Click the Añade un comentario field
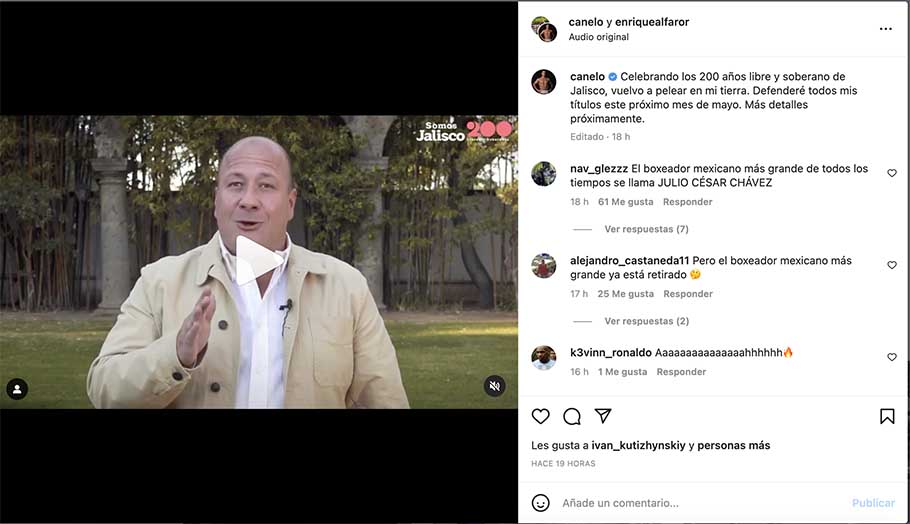910x524 pixels. 702,503
